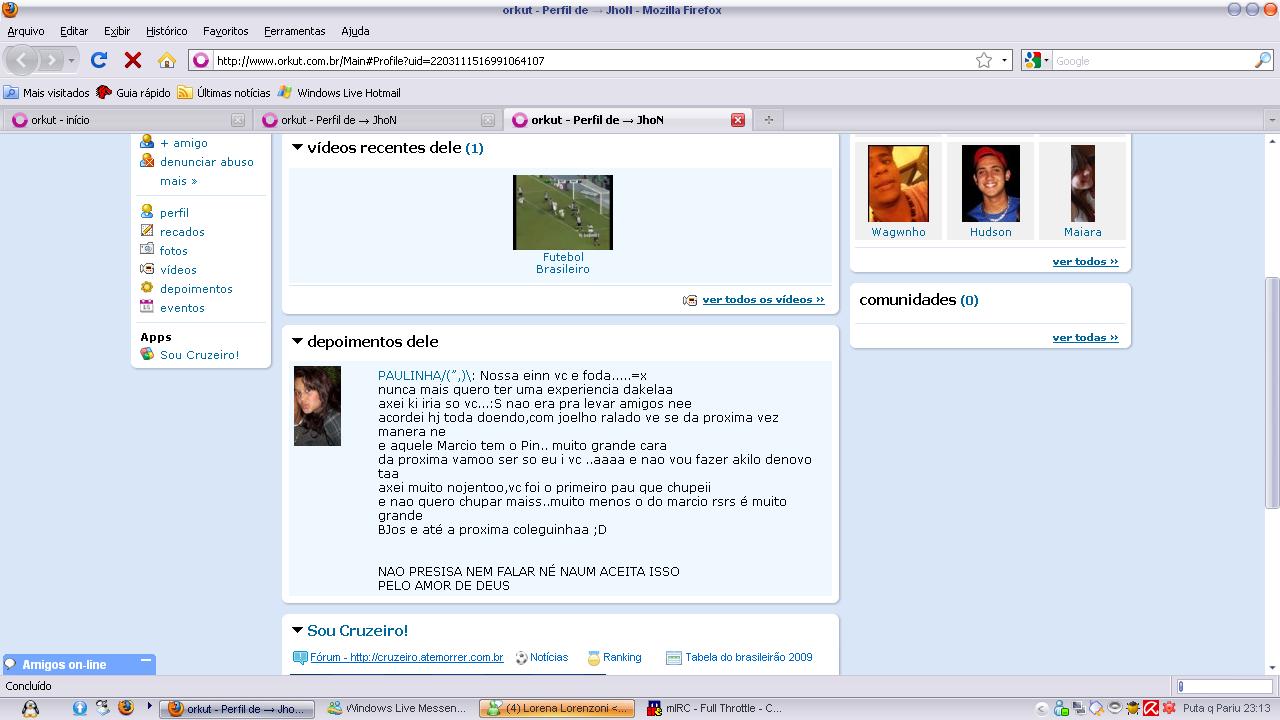The width and height of the screenshot is (1280, 720).
Task: Collapse the depoimentos dele section
Action: 297,341
